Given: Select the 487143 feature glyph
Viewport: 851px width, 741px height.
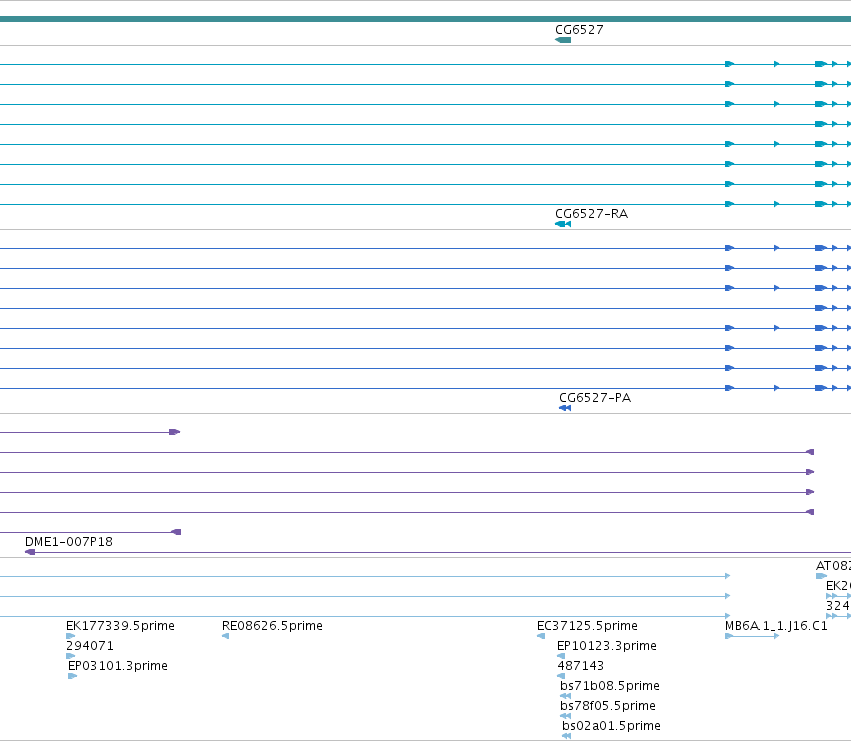Looking at the screenshot, I should 561,676.
